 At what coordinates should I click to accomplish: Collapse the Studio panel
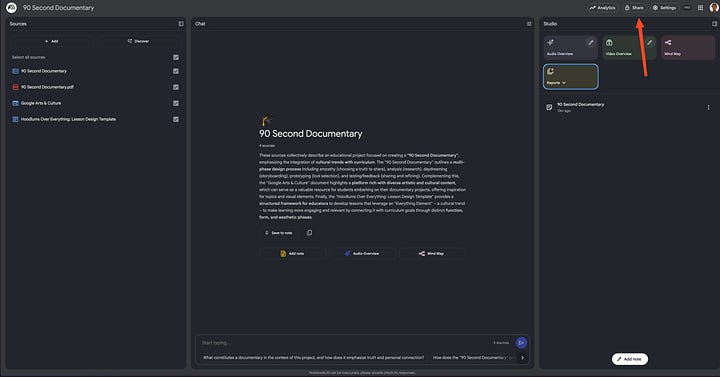pyautogui.click(x=714, y=24)
